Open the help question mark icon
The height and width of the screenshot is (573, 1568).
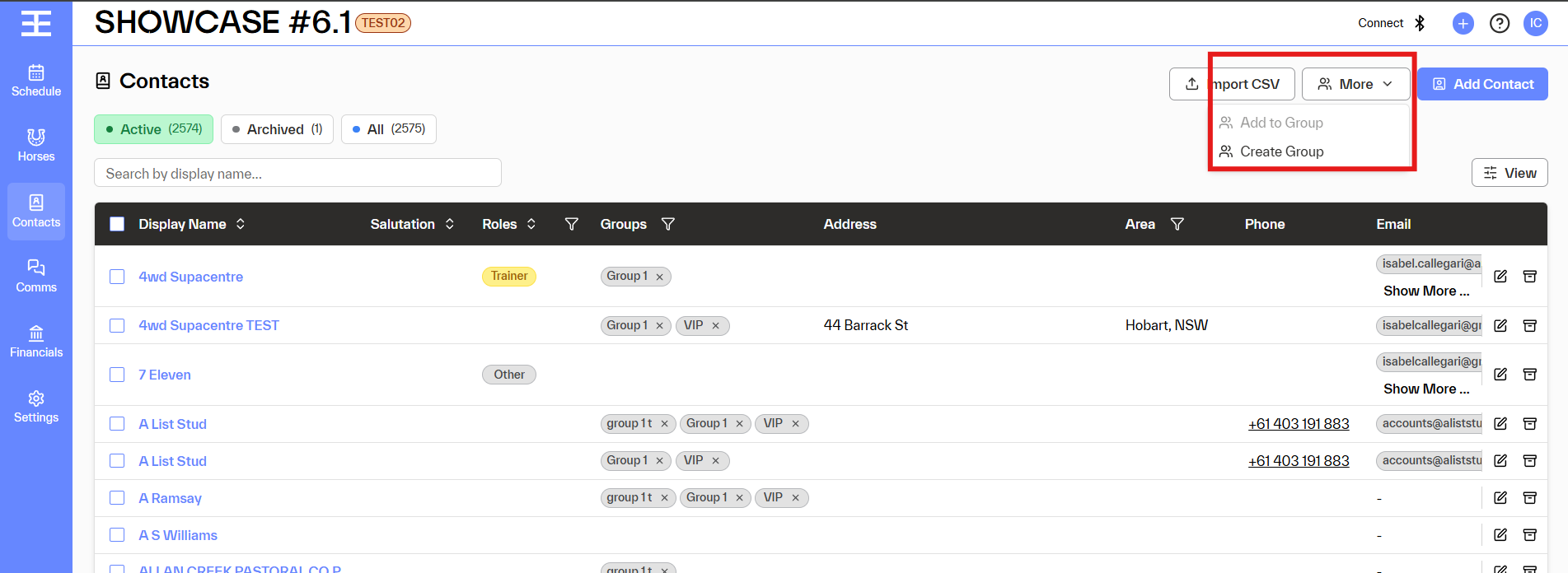coord(1500,23)
